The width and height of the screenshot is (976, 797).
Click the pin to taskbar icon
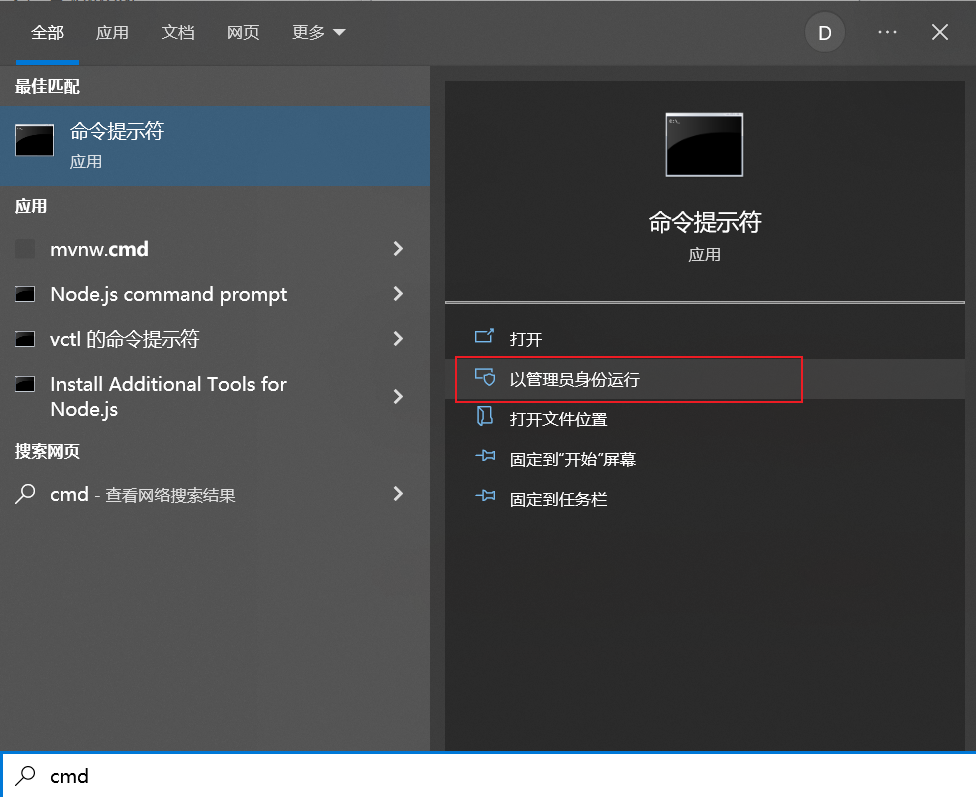tap(485, 496)
